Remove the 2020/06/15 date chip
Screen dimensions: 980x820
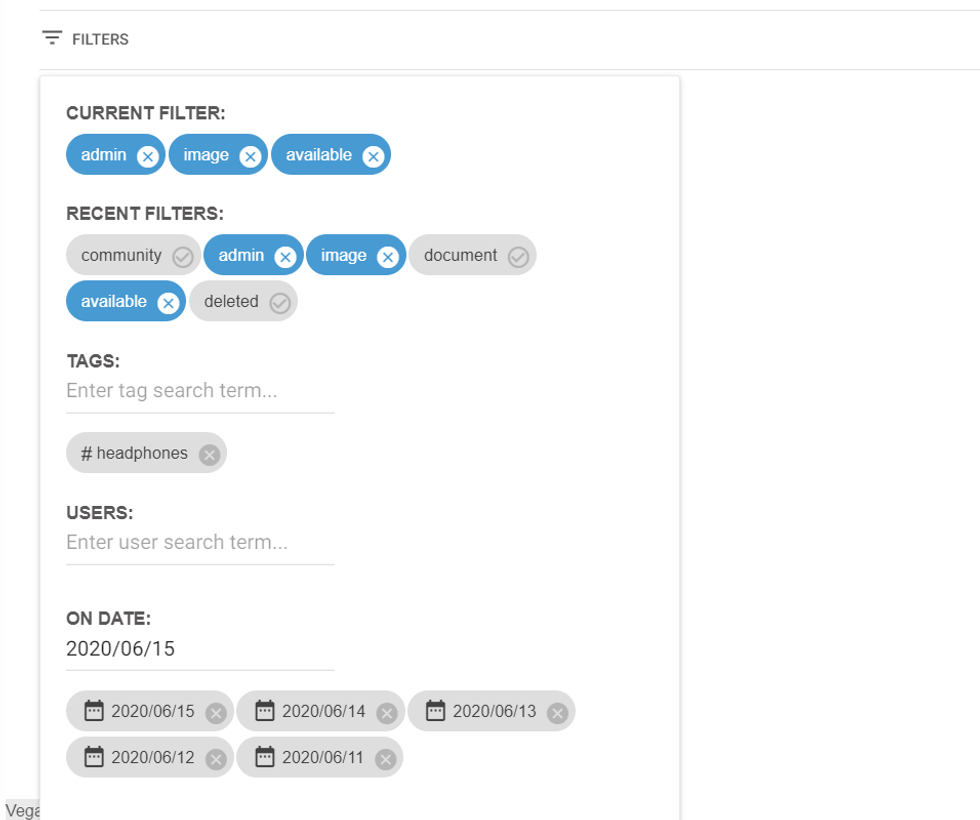tap(215, 713)
